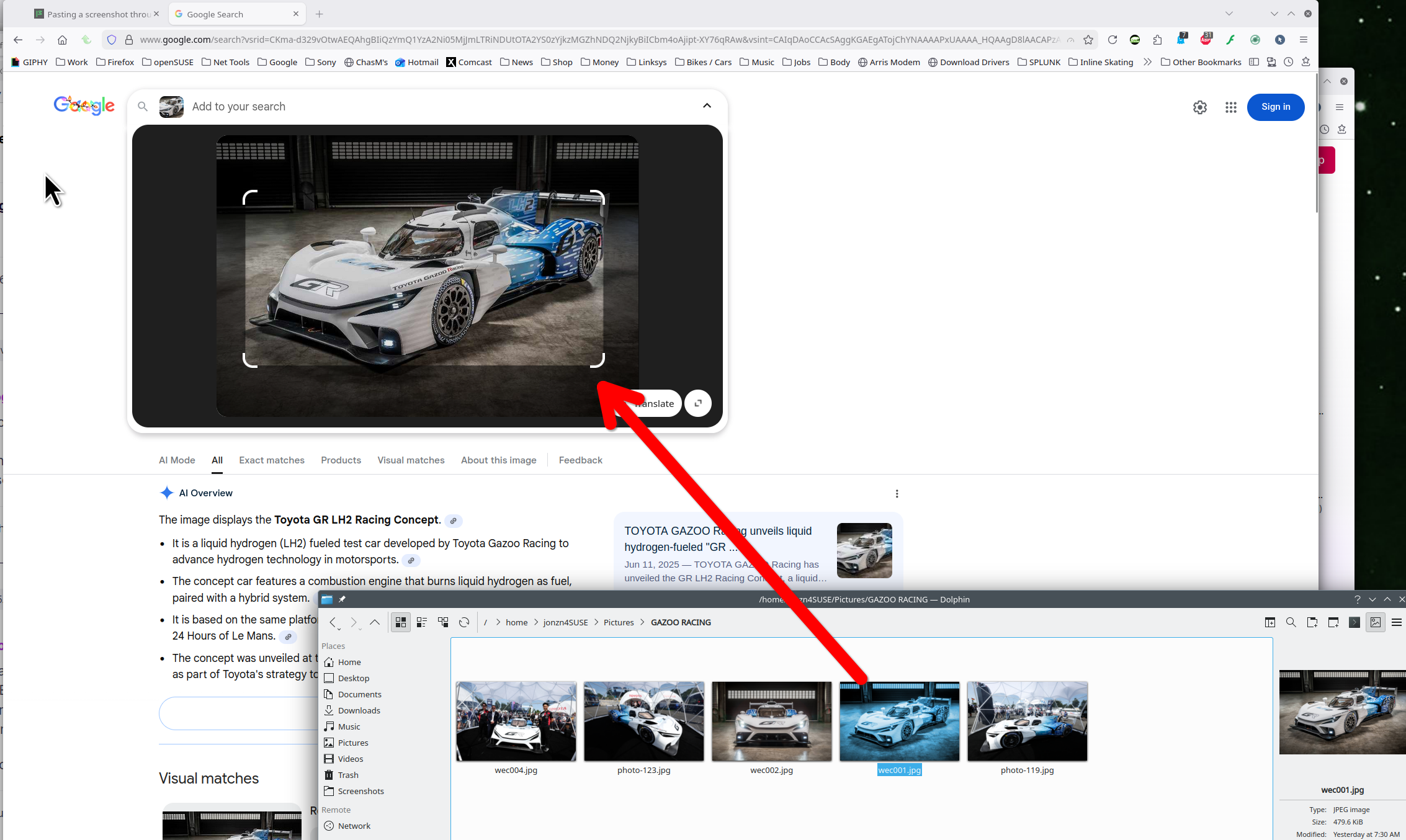The width and height of the screenshot is (1406, 840).
Task: Select the wec002.jpg thumbnail
Action: 771,722
